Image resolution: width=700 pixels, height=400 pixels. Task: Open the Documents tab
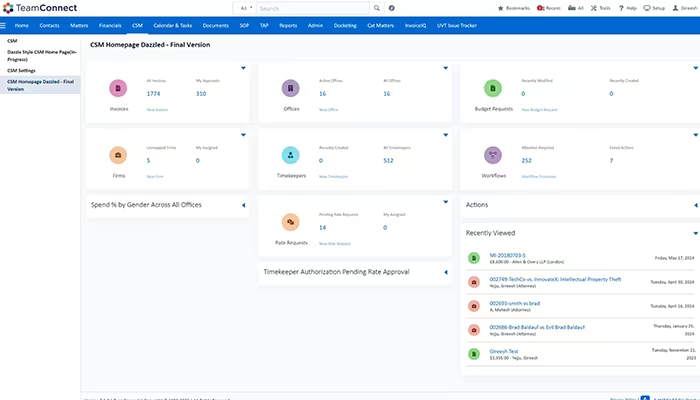coord(216,25)
